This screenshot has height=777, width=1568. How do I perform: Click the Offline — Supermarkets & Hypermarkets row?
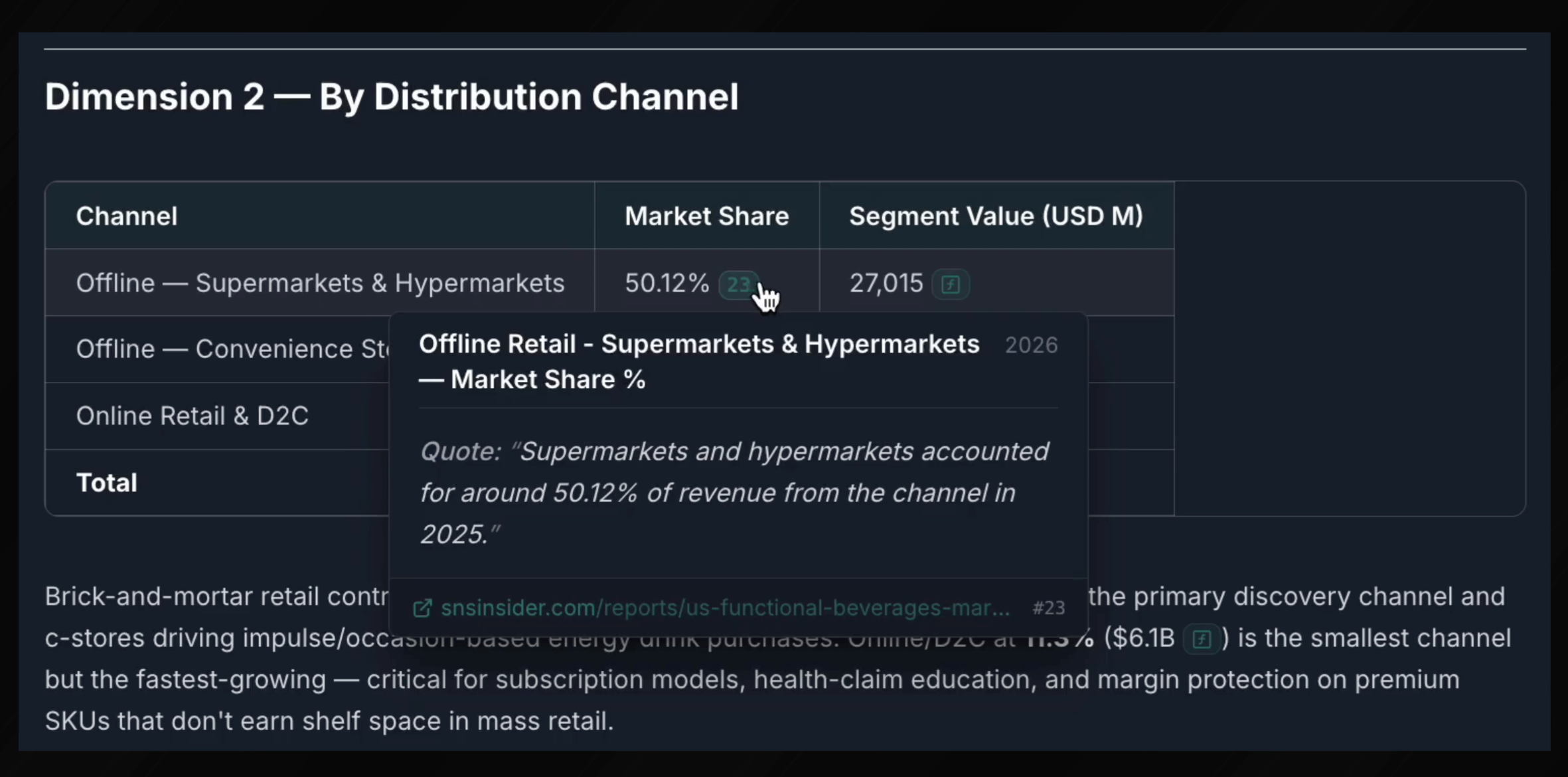click(x=609, y=283)
